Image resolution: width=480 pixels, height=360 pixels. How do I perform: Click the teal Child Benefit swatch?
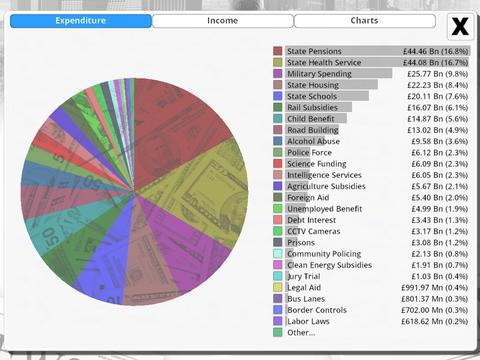pyautogui.click(x=278, y=119)
